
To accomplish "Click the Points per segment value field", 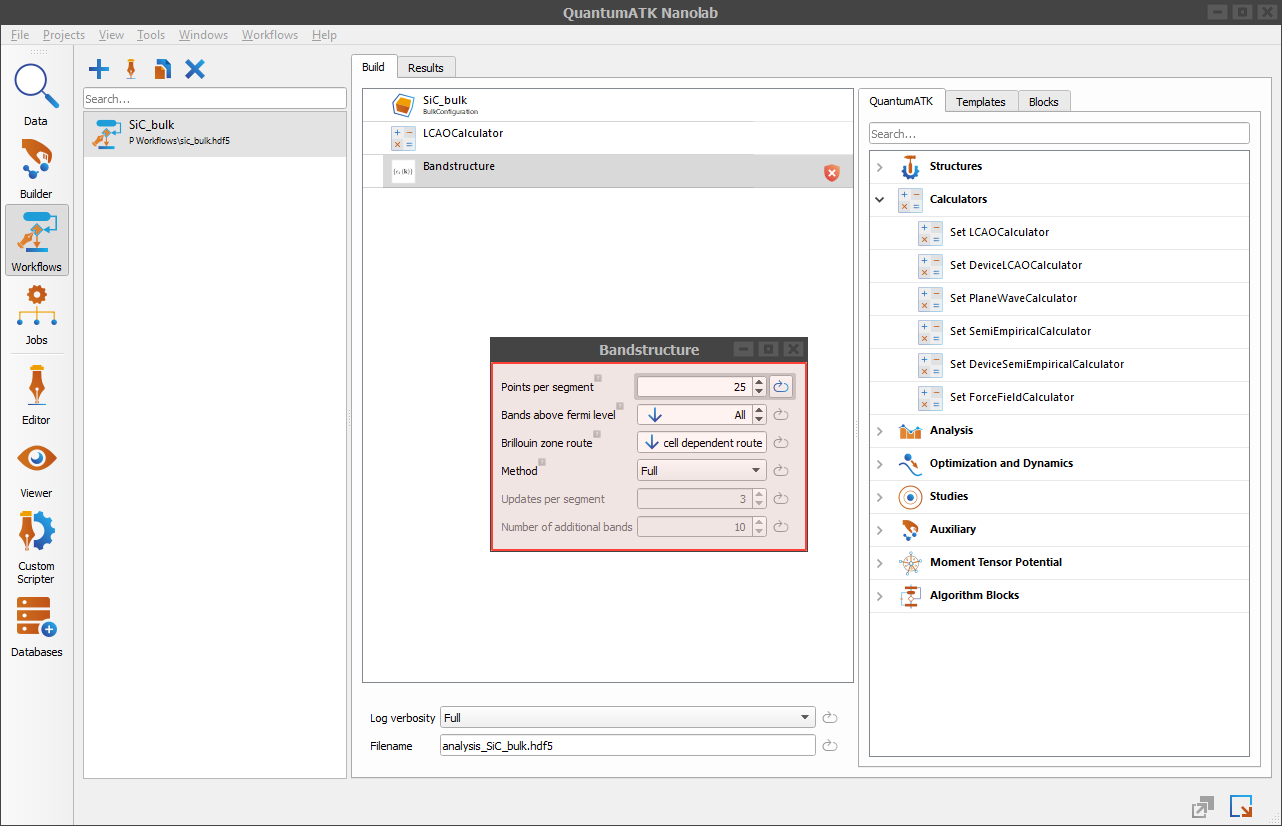I will pos(694,387).
